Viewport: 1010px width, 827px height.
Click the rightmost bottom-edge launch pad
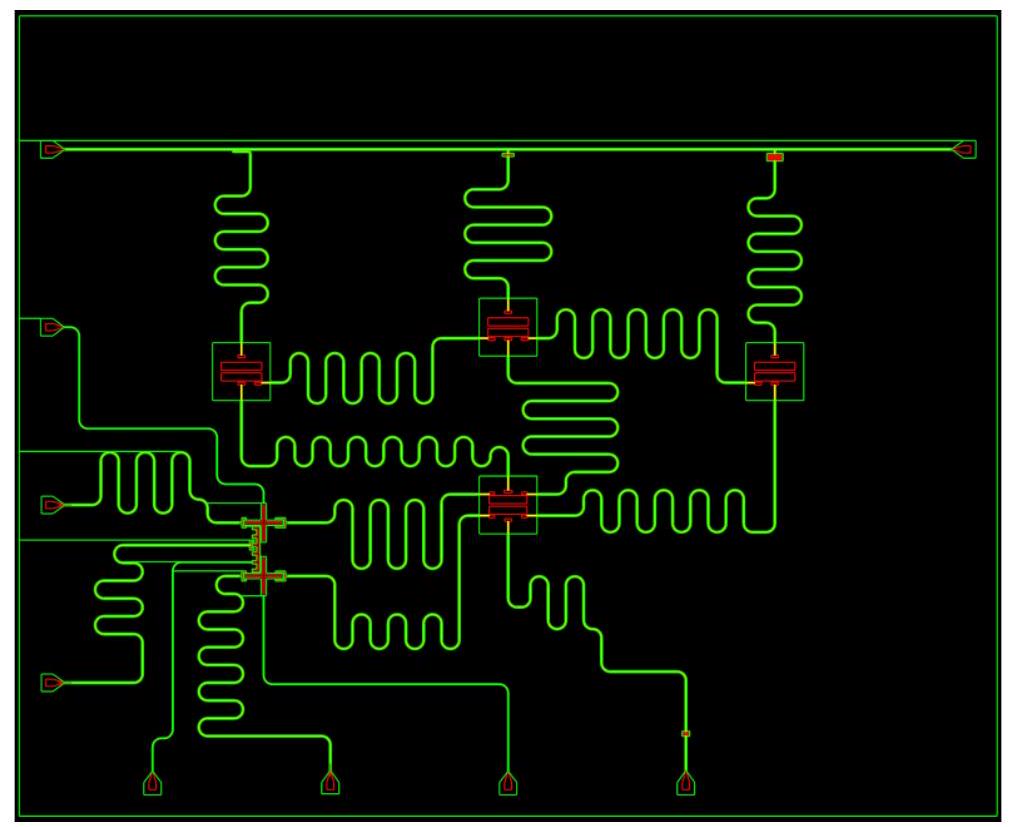(x=686, y=783)
